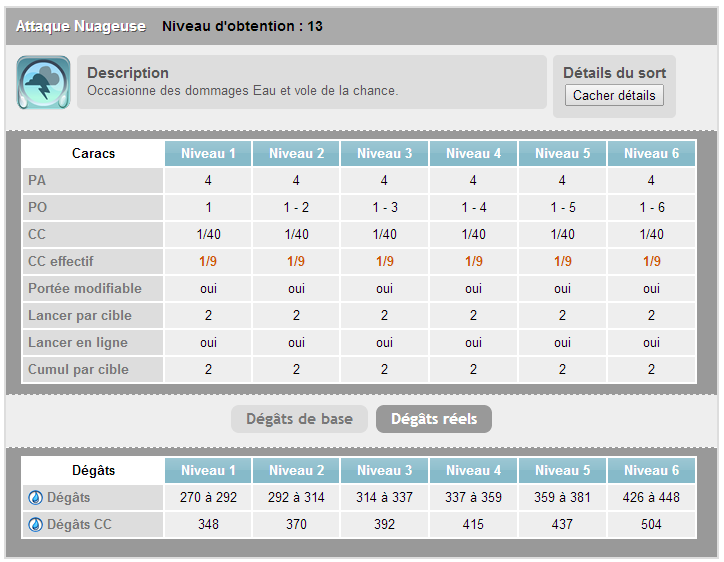Screen dimensions: 724x562
Task: Click the PO row label
Action: click(37, 207)
